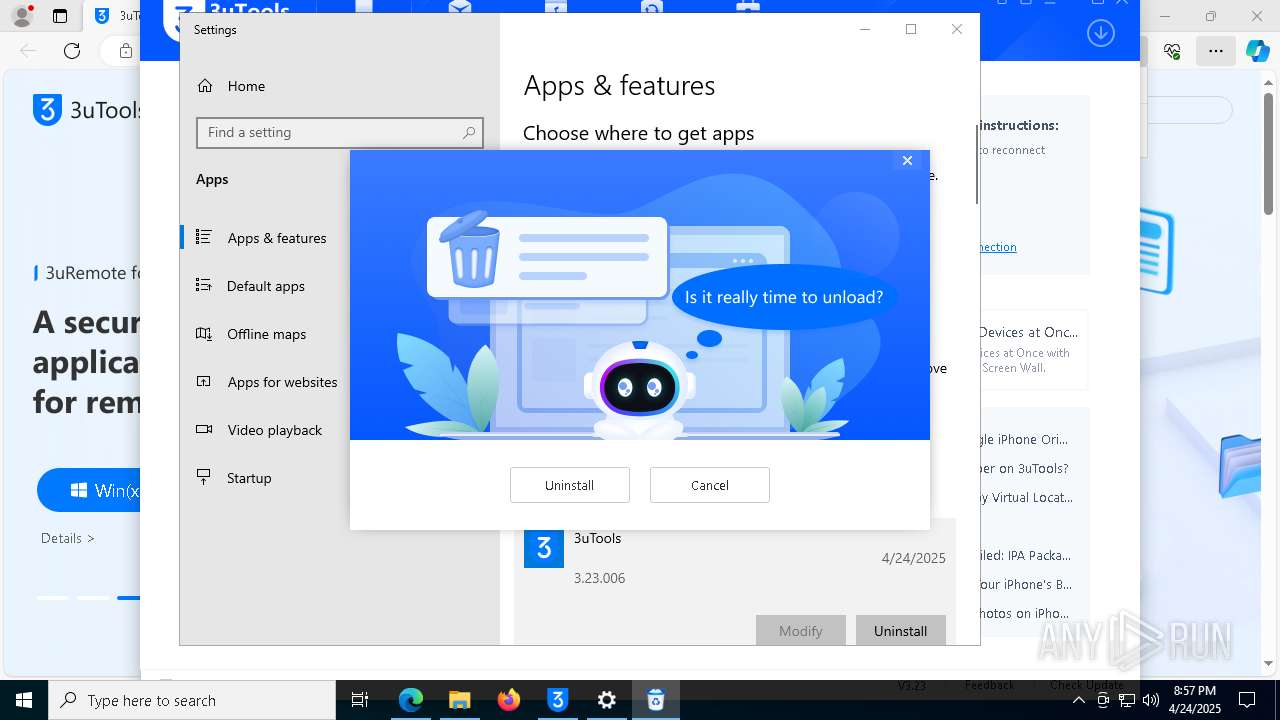The height and width of the screenshot is (720, 1280).
Task: Click the 3.23.006 version text
Action: [599, 578]
